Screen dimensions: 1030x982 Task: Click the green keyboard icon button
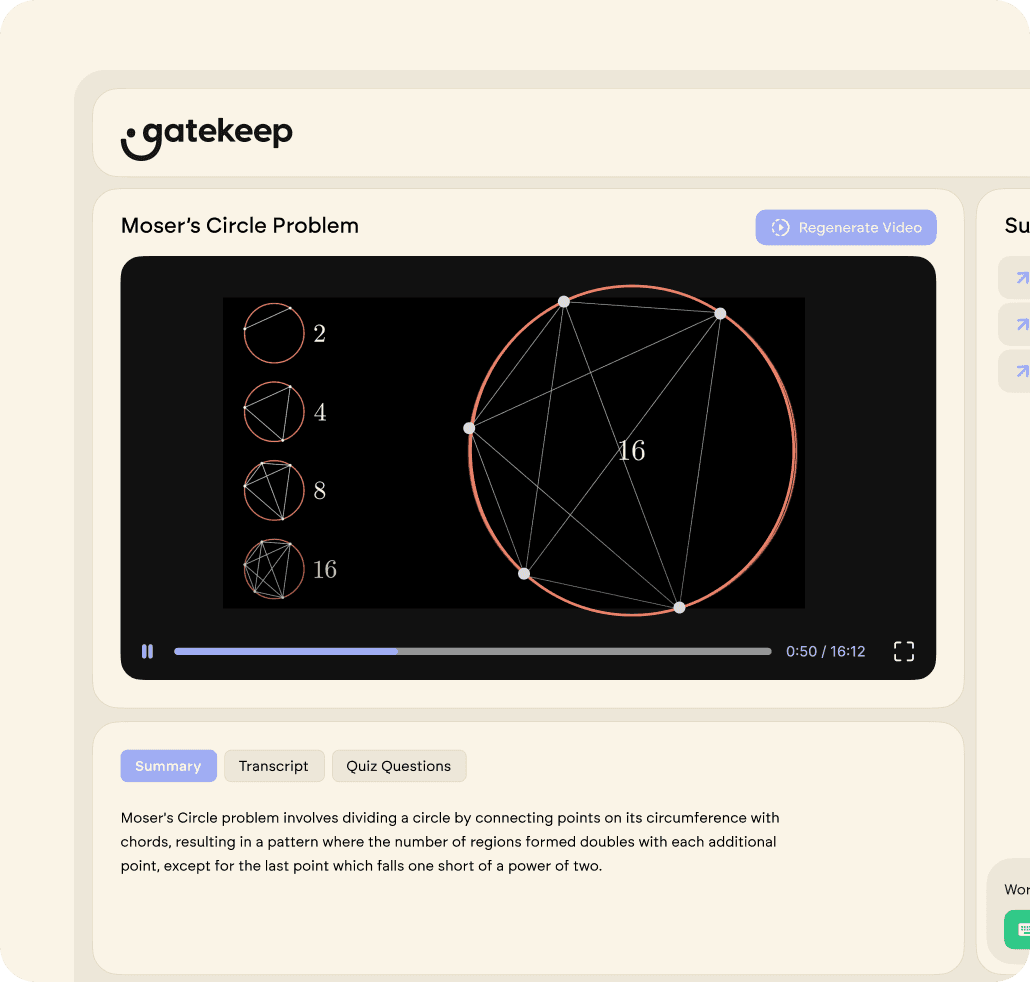[1018, 929]
